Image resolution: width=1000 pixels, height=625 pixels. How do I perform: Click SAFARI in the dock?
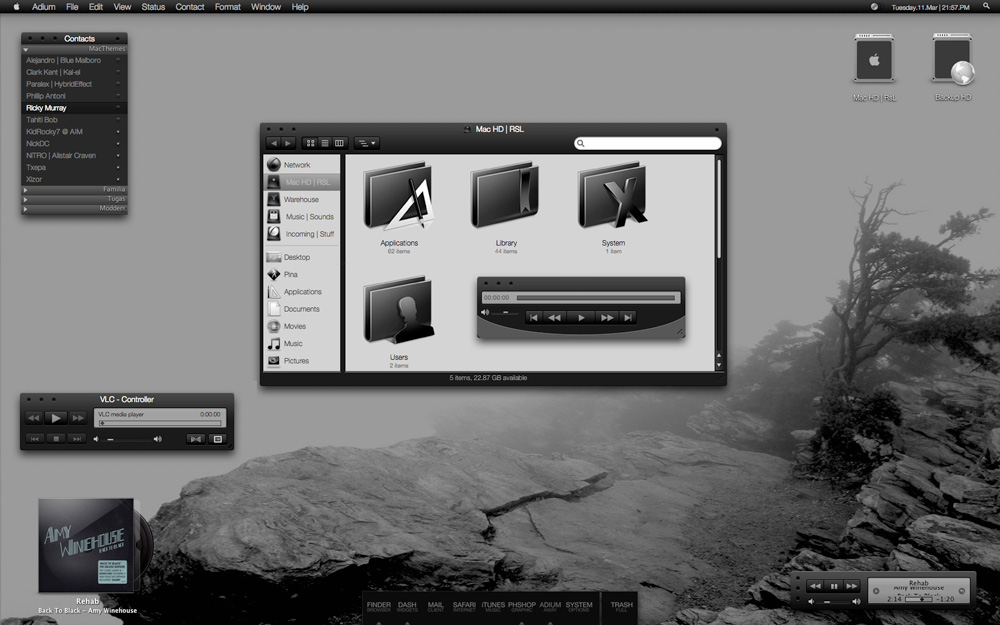pyautogui.click(x=464, y=607)
